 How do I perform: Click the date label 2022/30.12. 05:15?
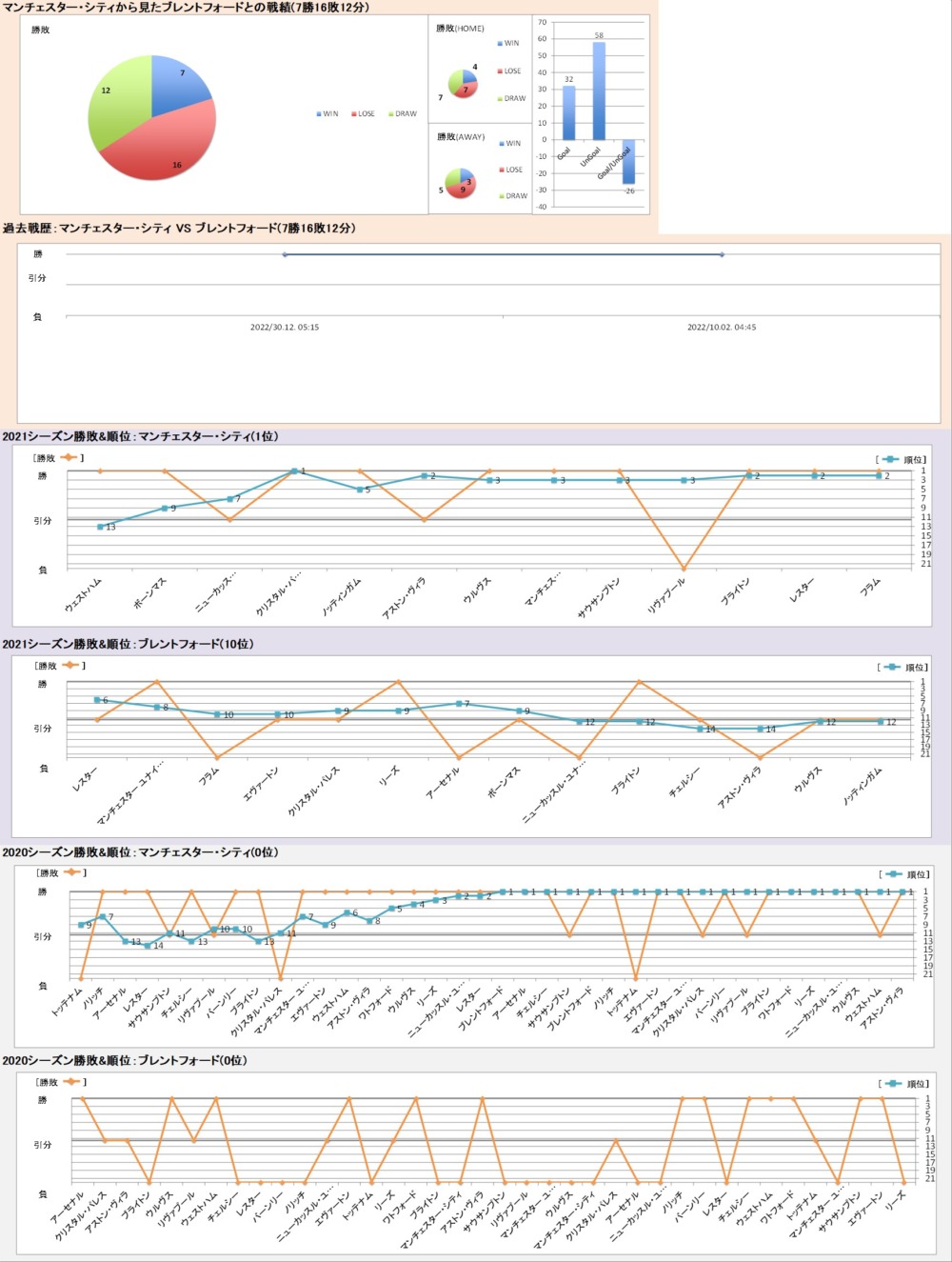tap(285, 328)
